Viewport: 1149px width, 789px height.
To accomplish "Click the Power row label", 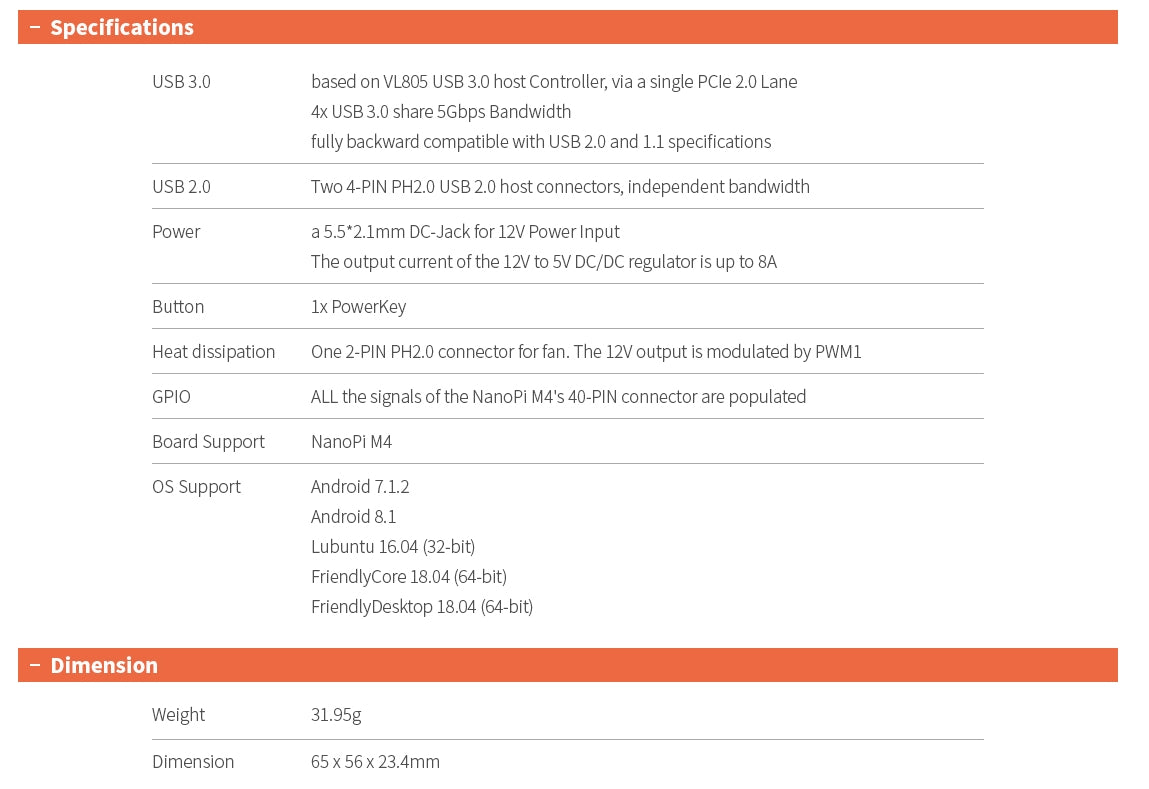I will coord(176,232).
